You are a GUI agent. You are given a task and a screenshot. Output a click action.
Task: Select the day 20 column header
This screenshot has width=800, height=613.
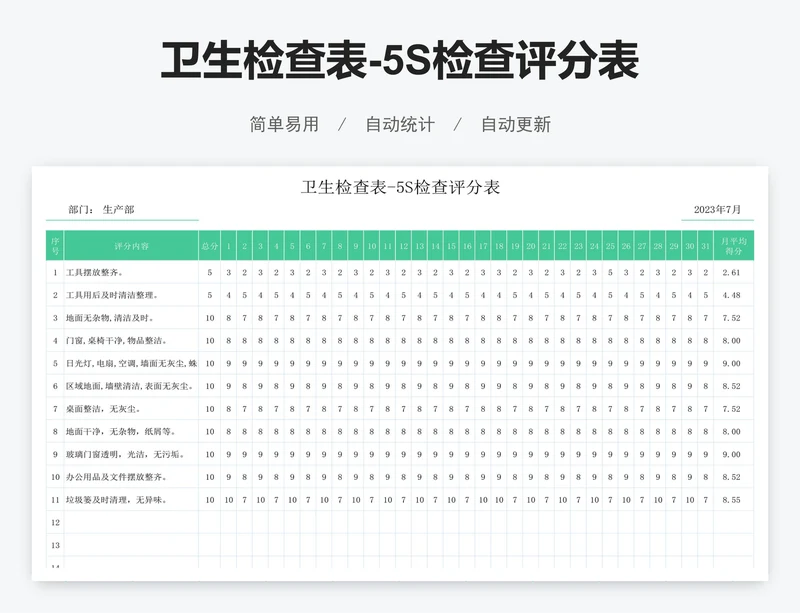tap(531, 246)
